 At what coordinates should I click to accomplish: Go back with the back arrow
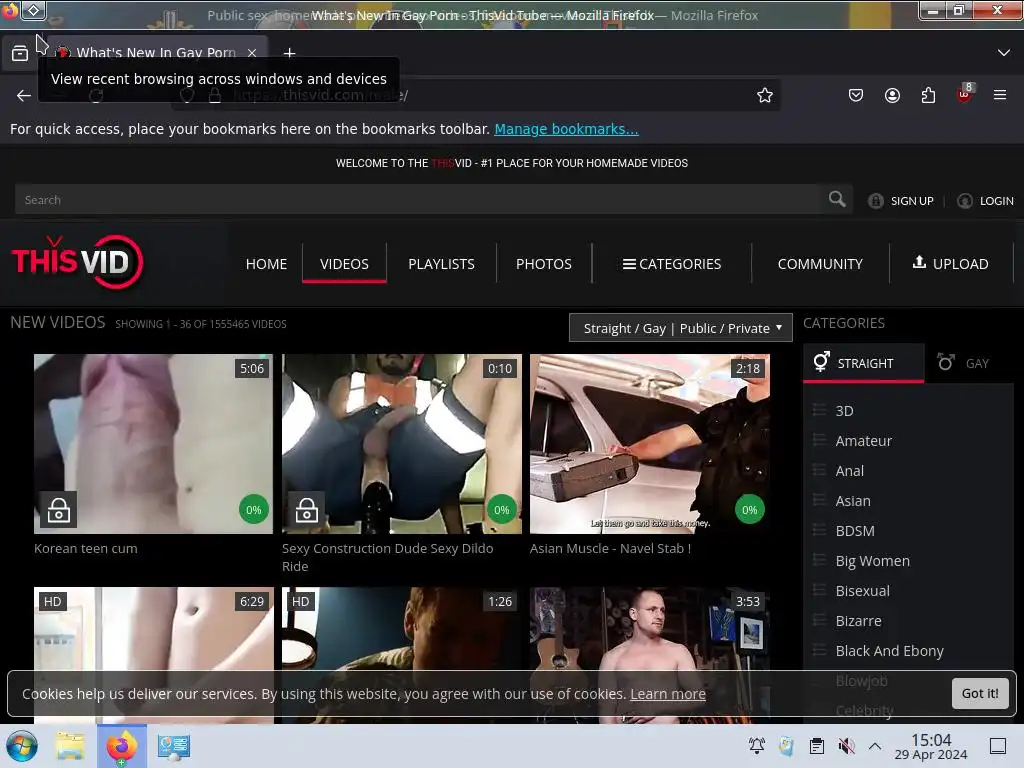(24, 95)
